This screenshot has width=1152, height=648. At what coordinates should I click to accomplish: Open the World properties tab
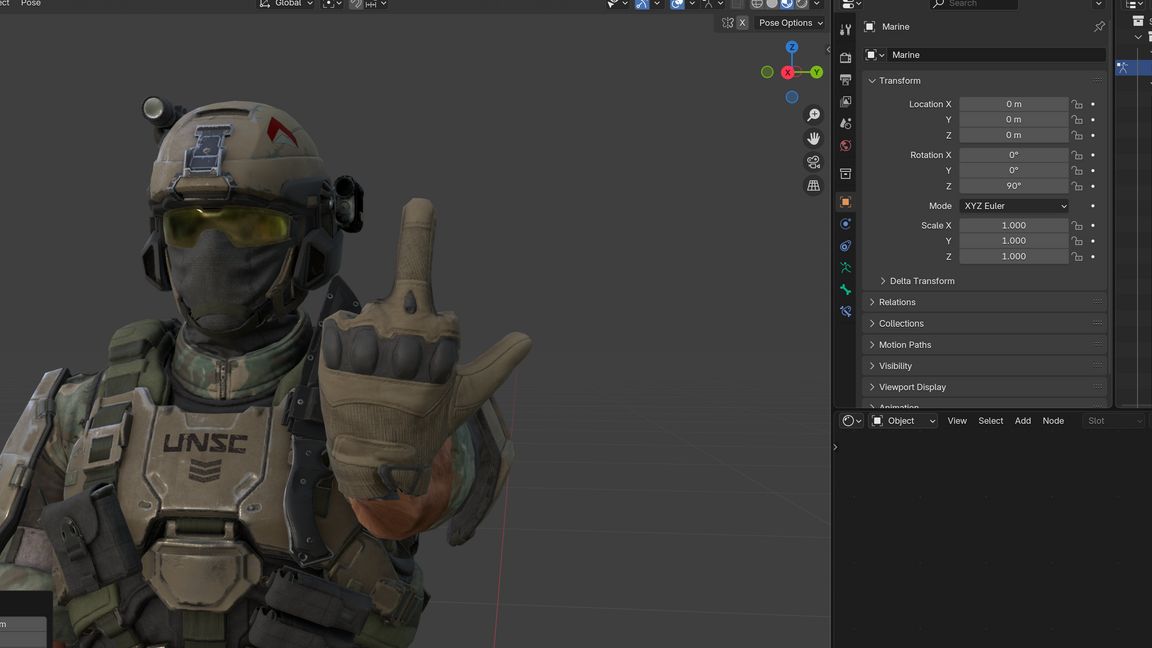[846, 146]
